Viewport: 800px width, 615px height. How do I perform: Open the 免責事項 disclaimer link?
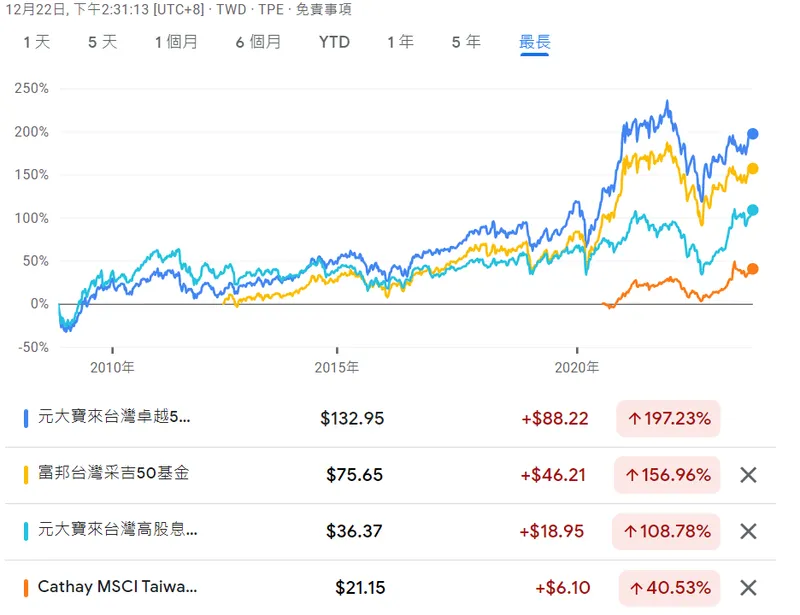click(324, 9)
